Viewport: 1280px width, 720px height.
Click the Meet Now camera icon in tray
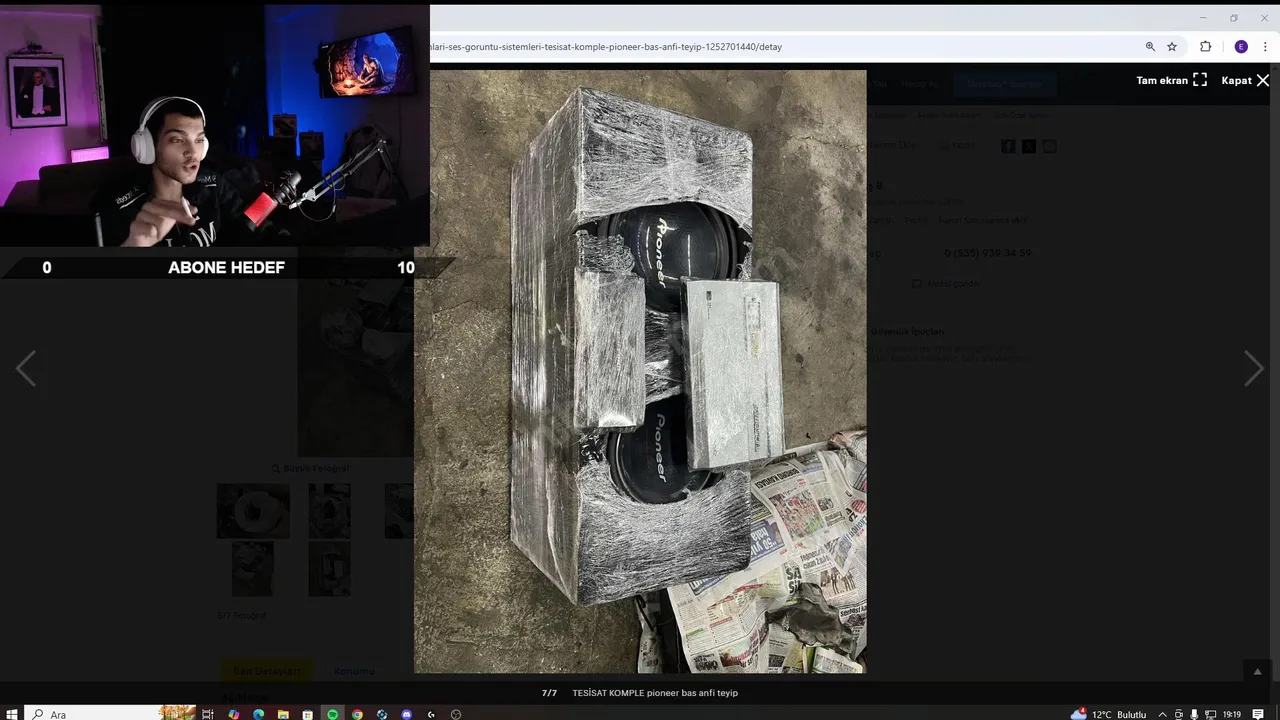click(x=1179, y=714)
